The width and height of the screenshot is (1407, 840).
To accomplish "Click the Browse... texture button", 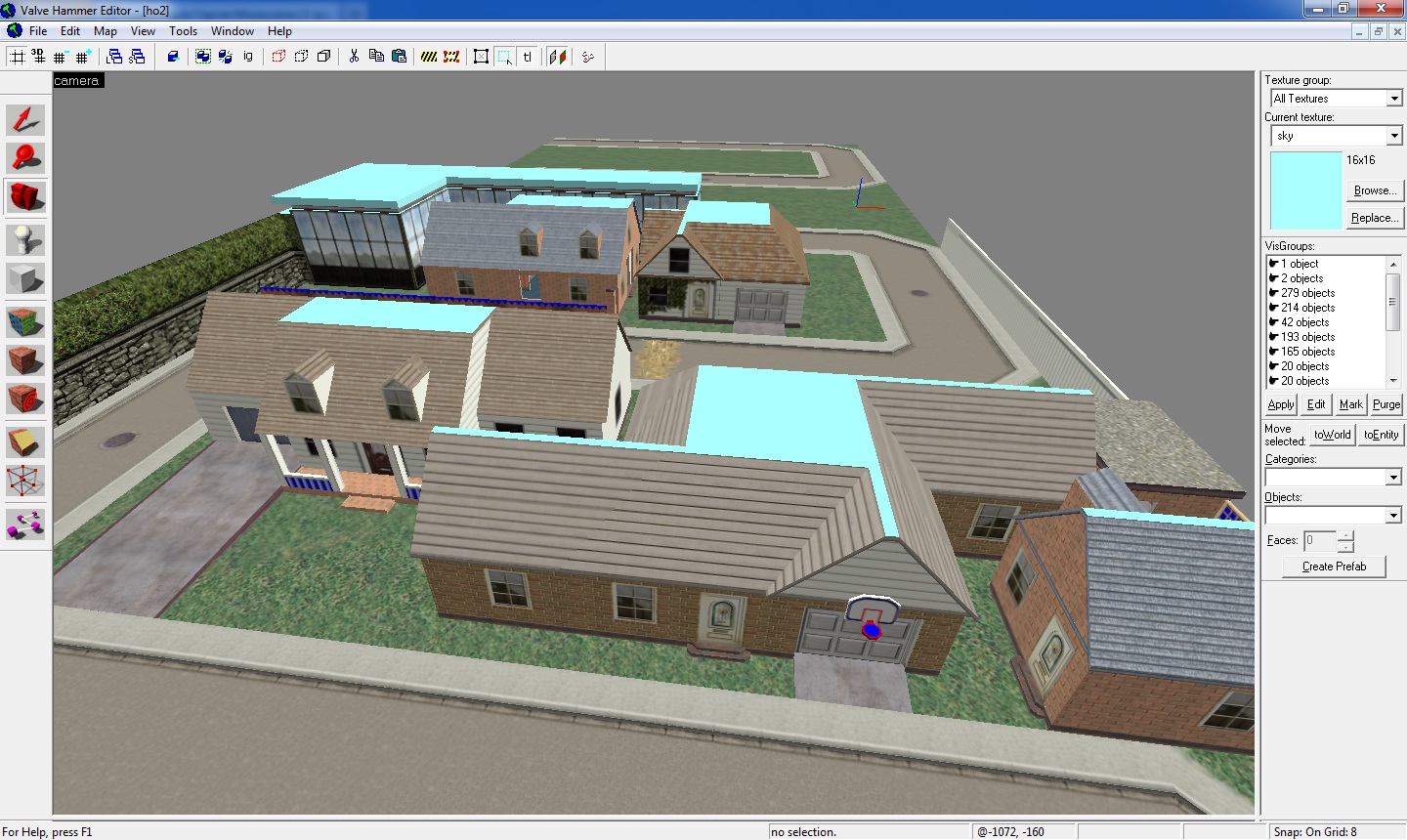I will click(x=1374, y=190).
